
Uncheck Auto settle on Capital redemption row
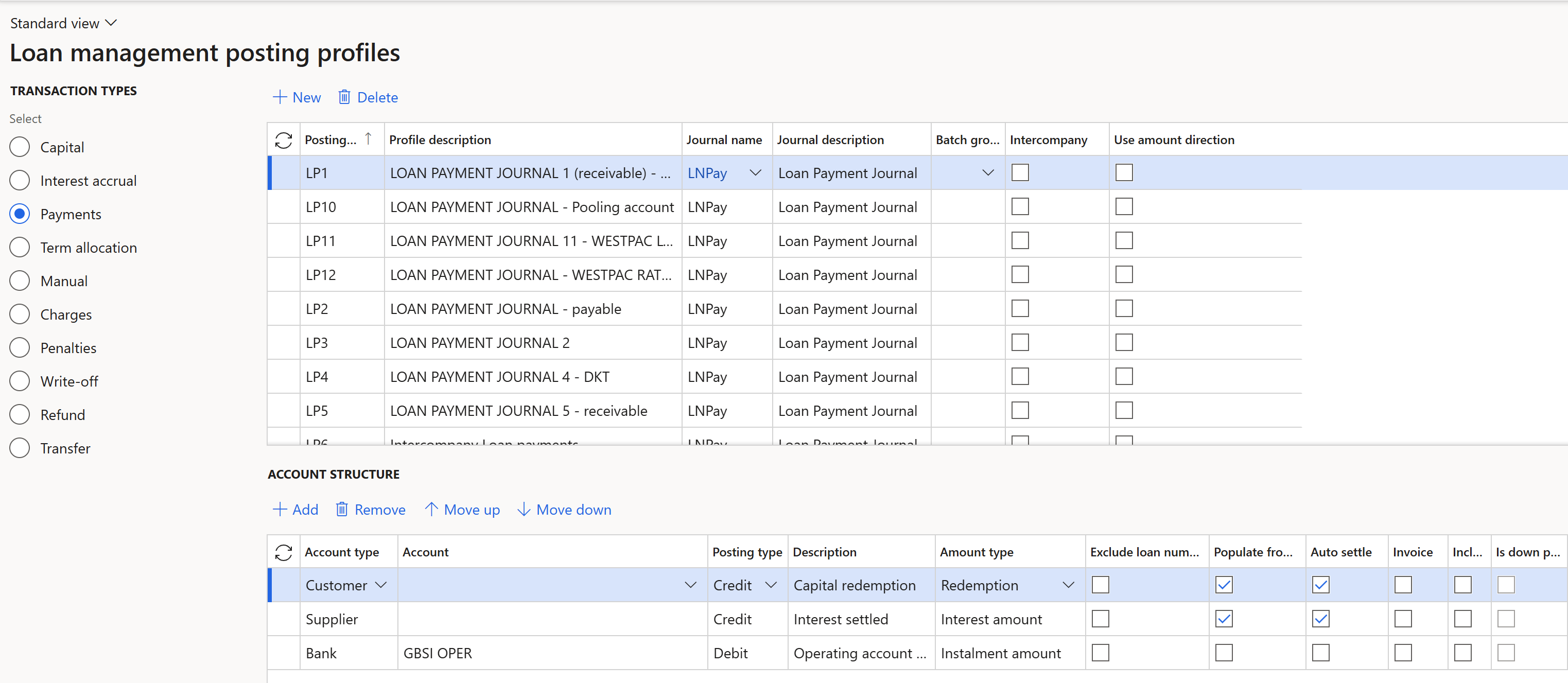(1320, 585)
